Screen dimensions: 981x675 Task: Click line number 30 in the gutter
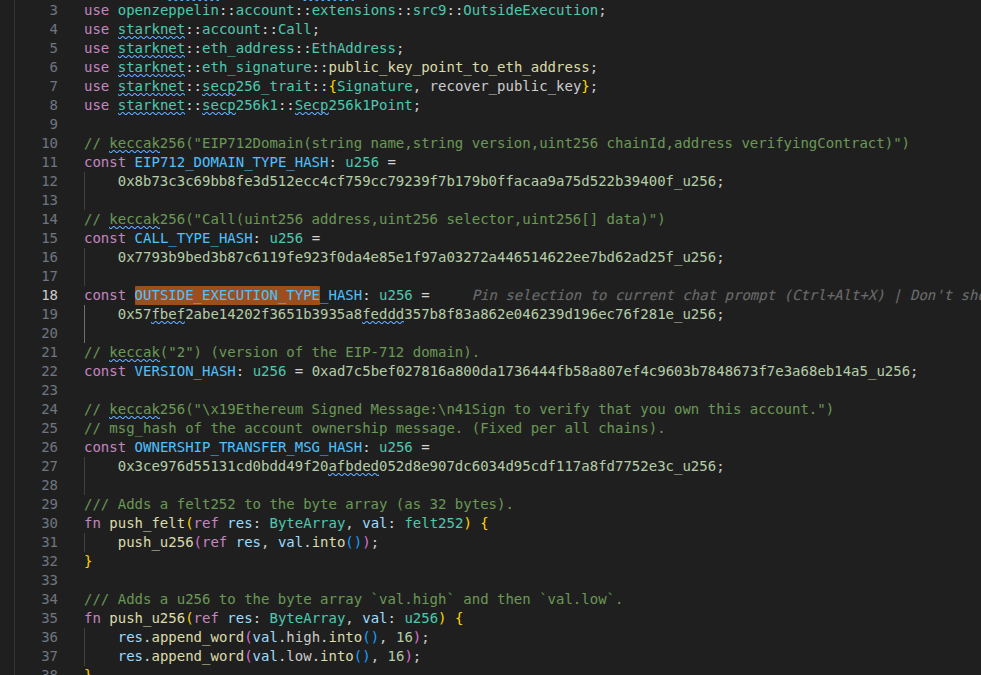click(x=50, y=523)
